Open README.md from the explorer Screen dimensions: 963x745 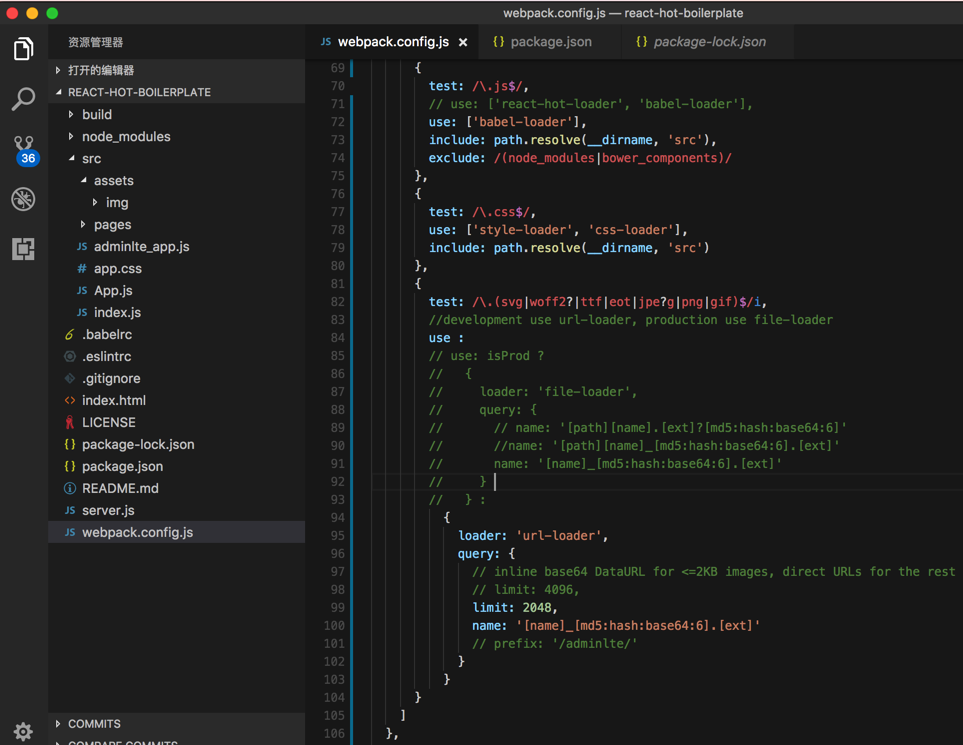click(120, 489)
